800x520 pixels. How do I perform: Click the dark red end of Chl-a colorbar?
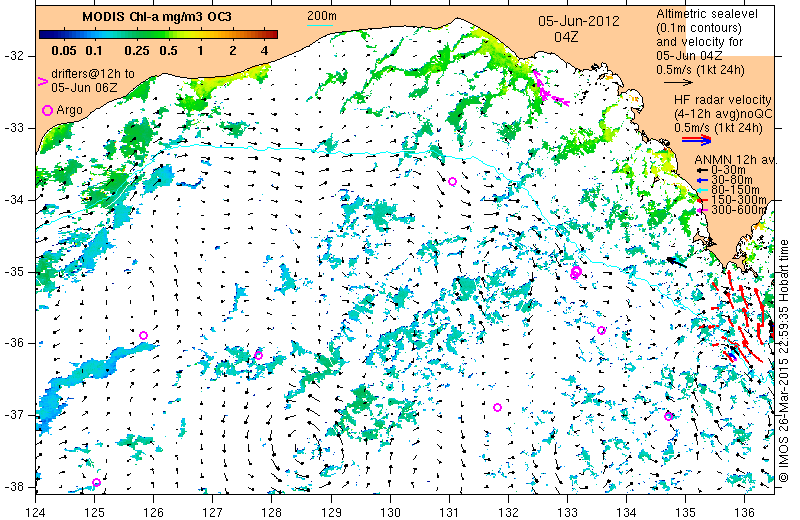tap(273, 35)
